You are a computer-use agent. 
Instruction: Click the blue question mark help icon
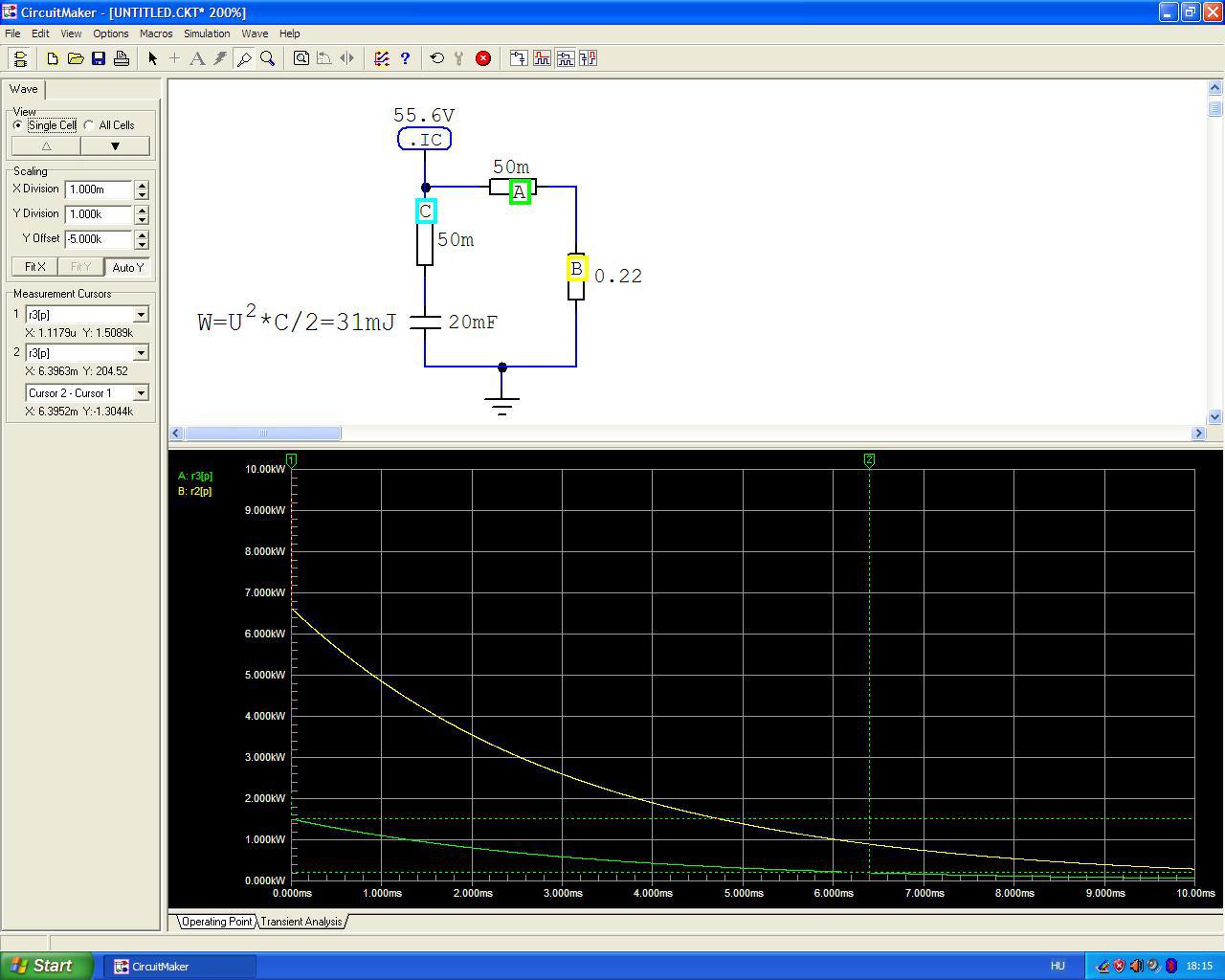405,58
